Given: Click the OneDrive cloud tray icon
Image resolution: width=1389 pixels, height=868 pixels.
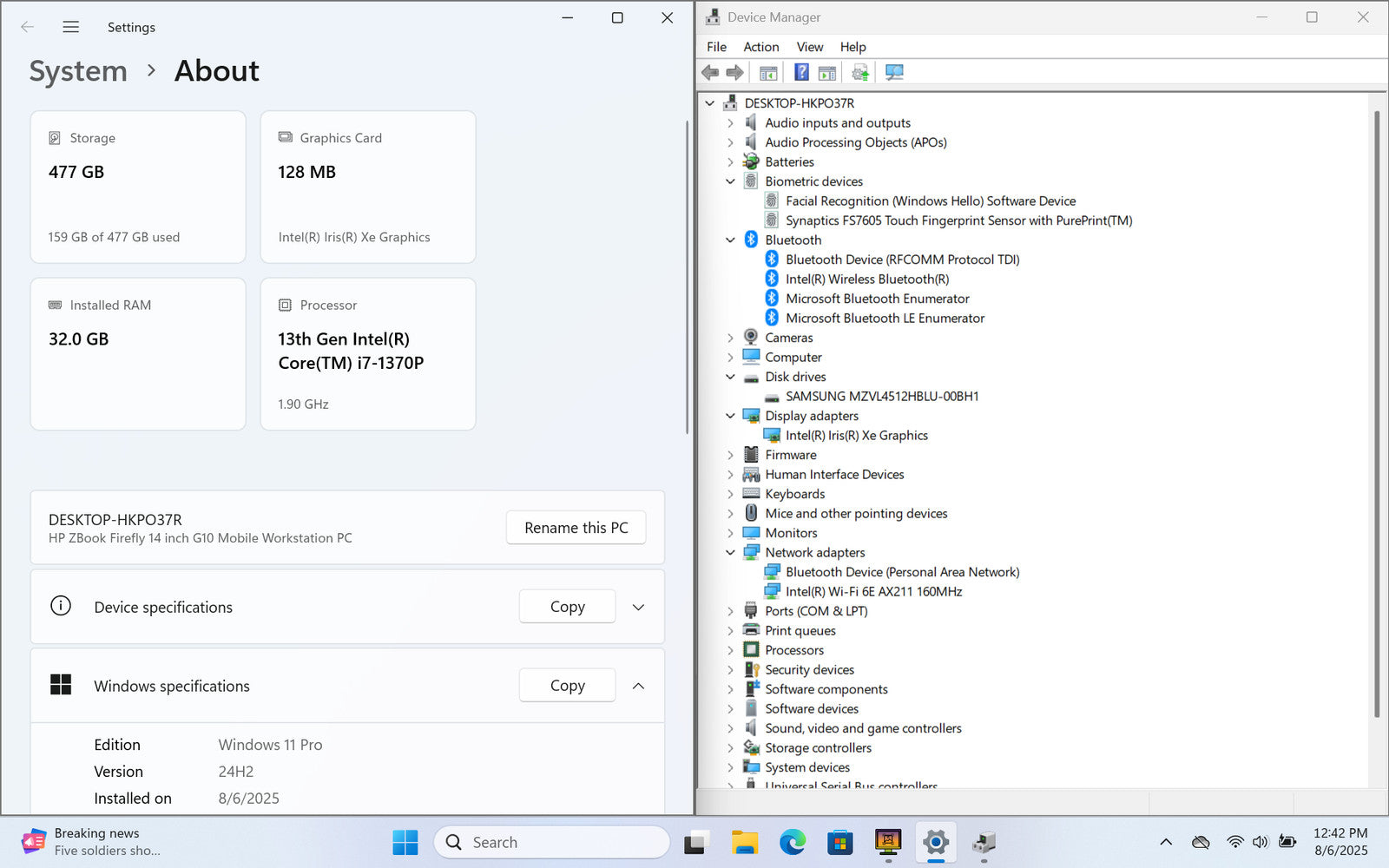Looking at the screenshot, I should click(x=1201, y=842).
